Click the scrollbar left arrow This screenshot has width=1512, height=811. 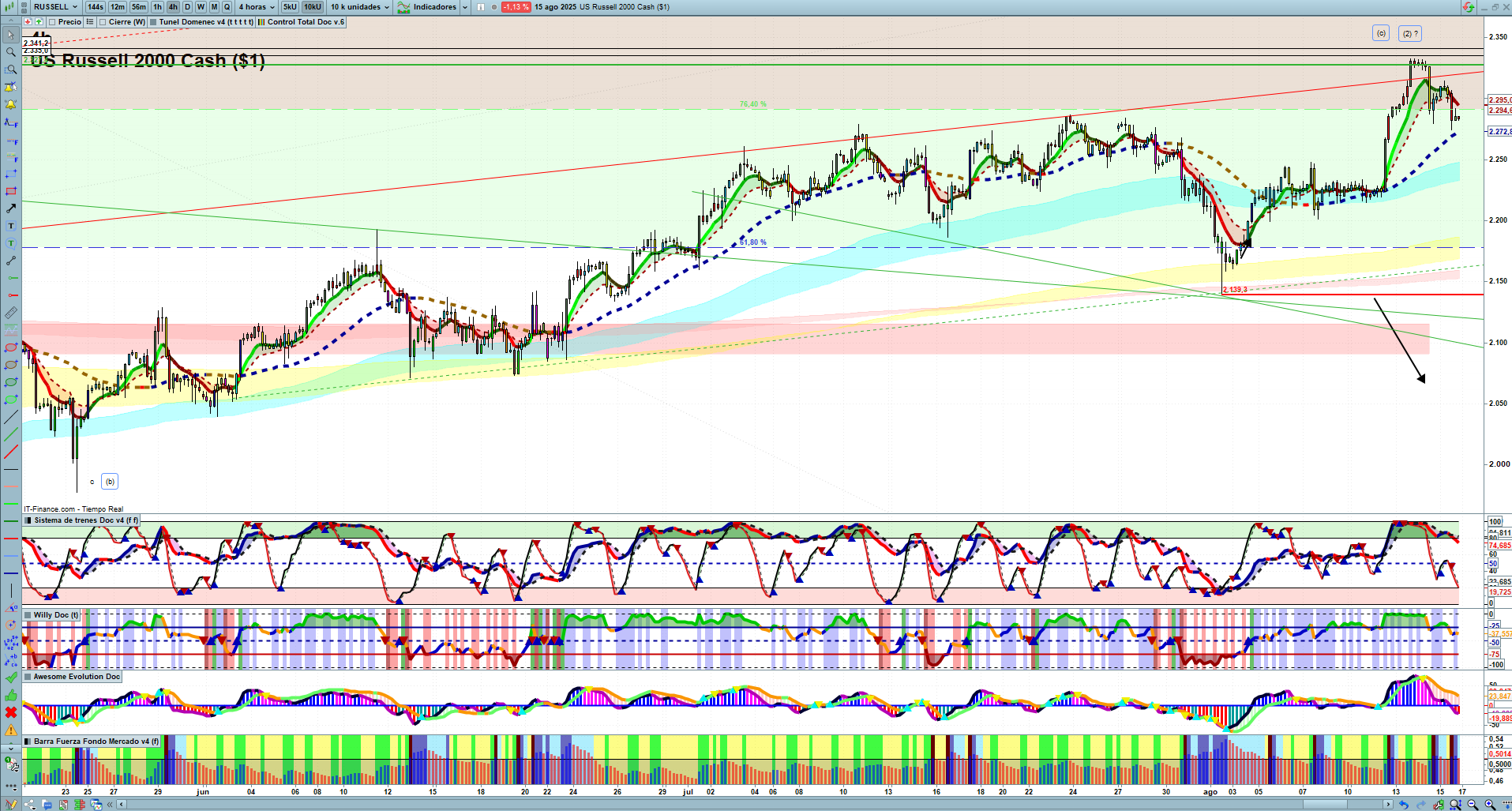pyautogui.click(x=122, y=805)
